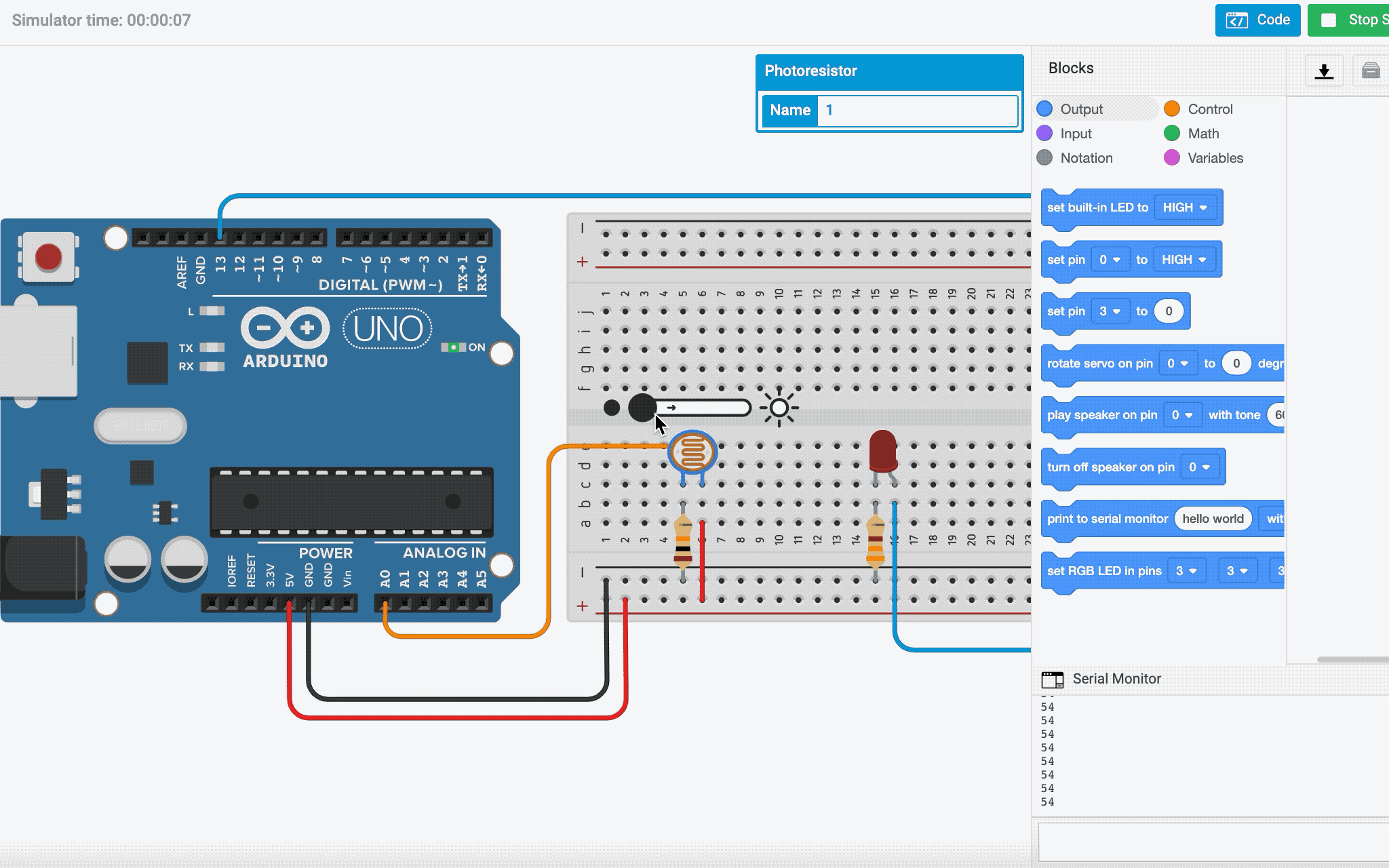
Task: Click the Arduino red reset button
Action: click(x=48, y=257)
